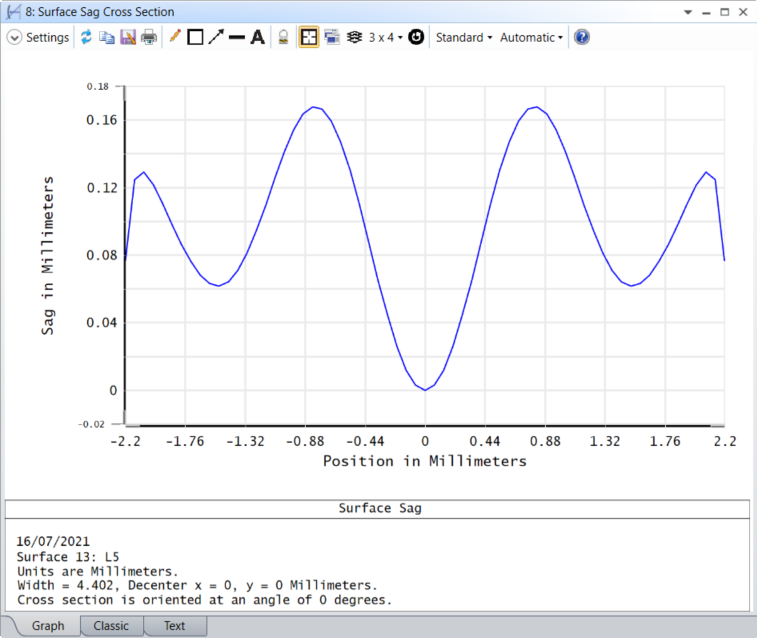Open help with question mark icon
The width and height of the screenshot is (757, 638).
point(582,37)
